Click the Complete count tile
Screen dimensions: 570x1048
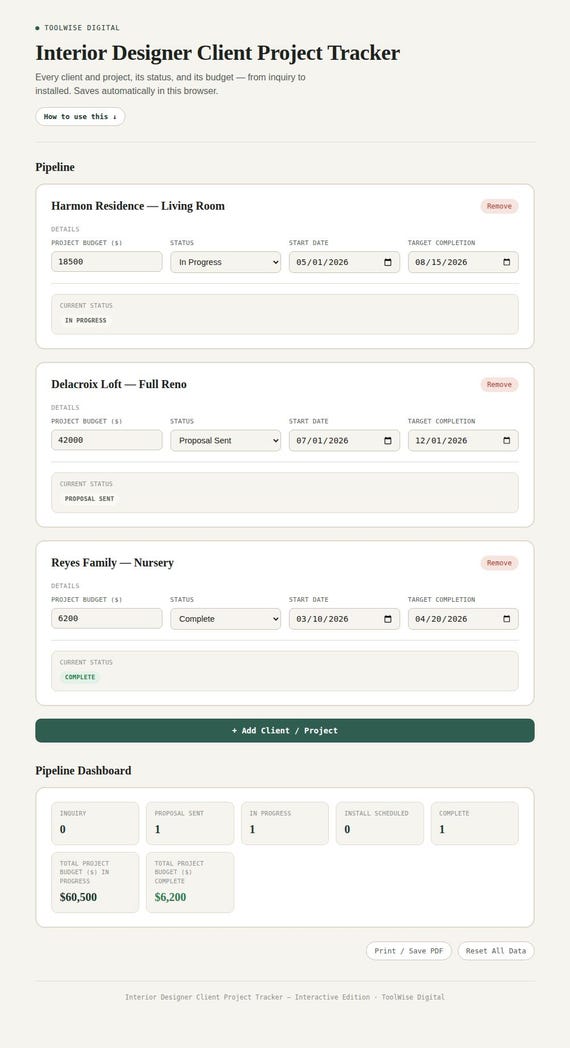click(x=474, y=823)
